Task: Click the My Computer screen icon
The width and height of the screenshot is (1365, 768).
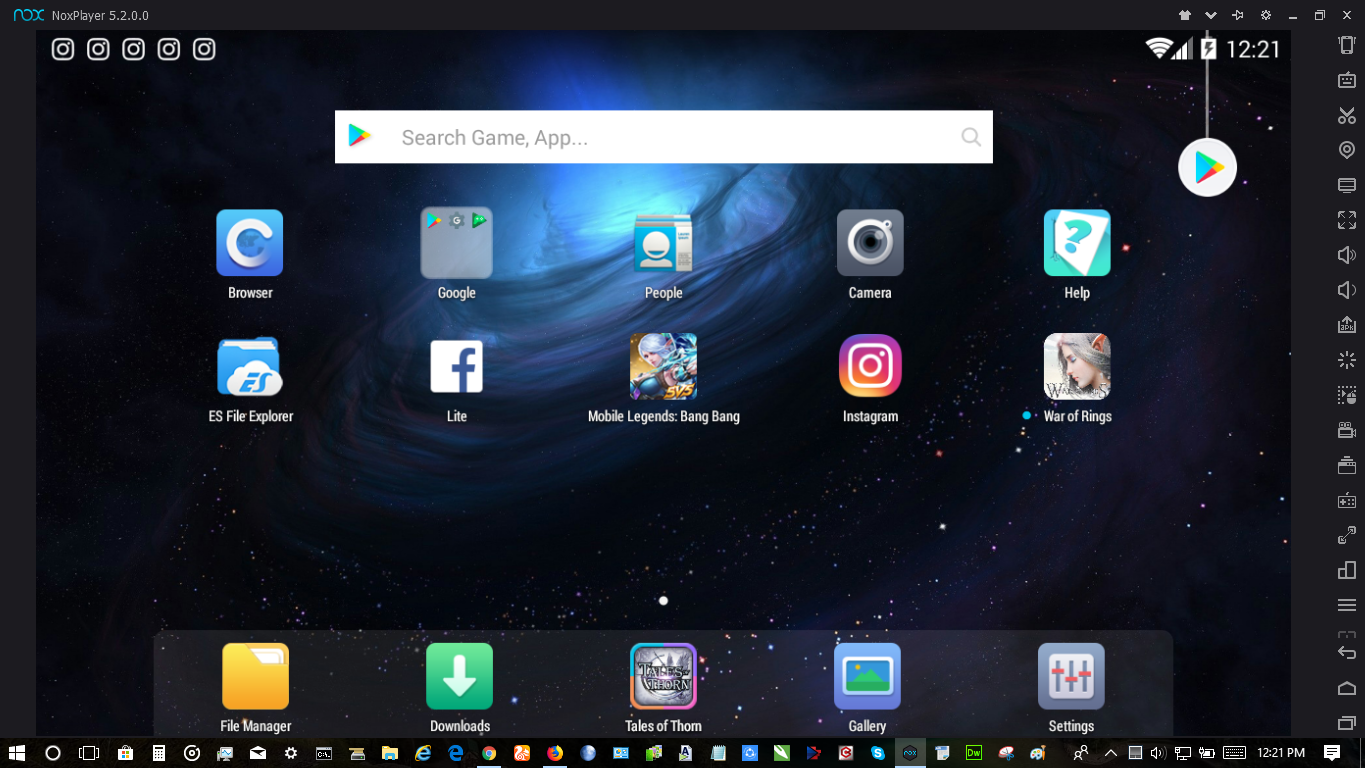Action: (1347, 185)
